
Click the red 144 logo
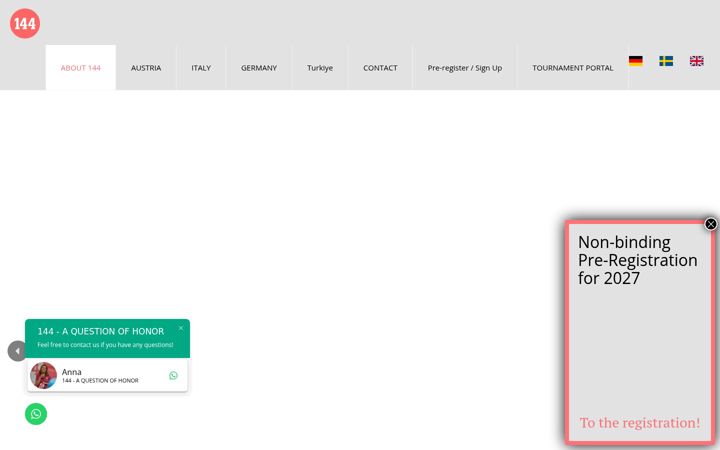(x=25, y=23)
